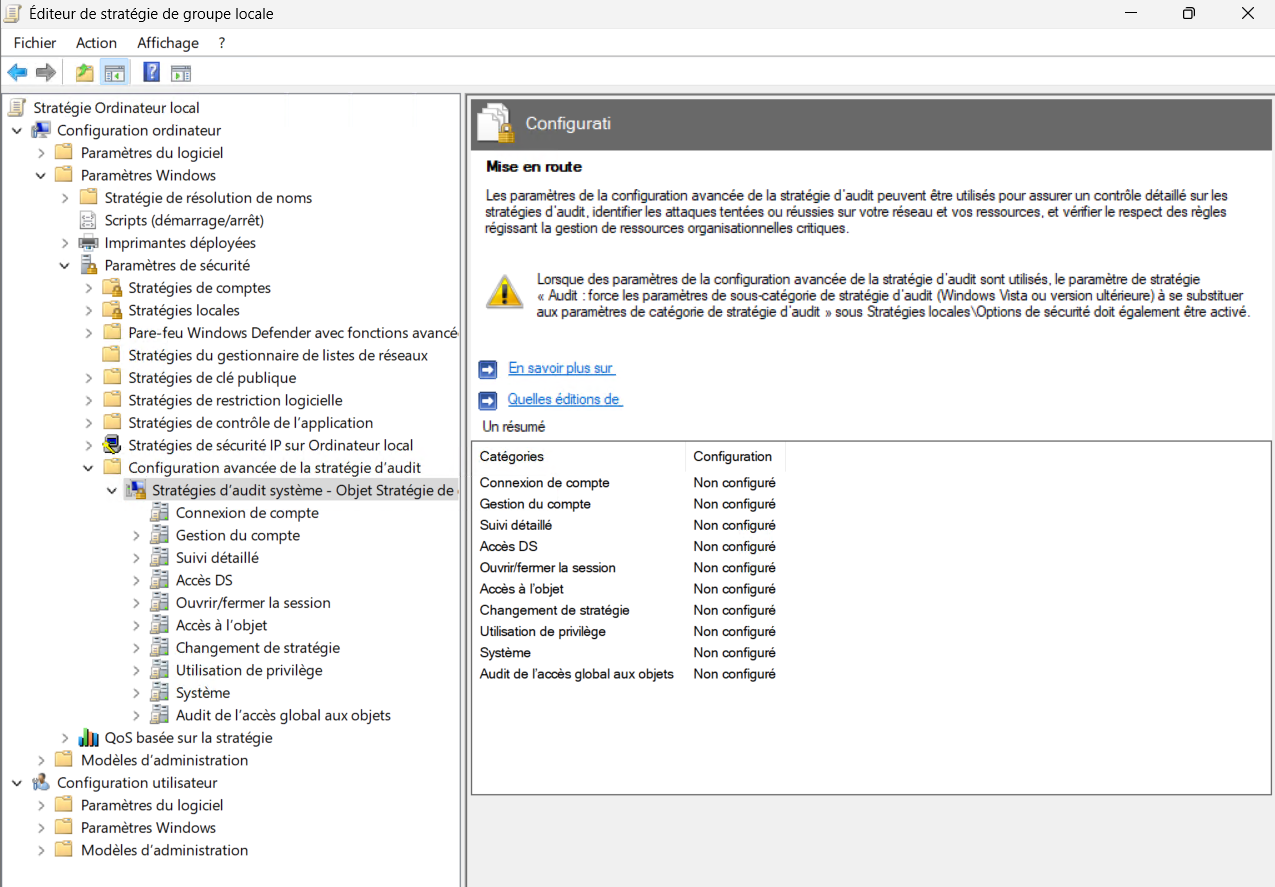
Task: Collapse the Configuration utilisateur node
Action: pos(17,783)
